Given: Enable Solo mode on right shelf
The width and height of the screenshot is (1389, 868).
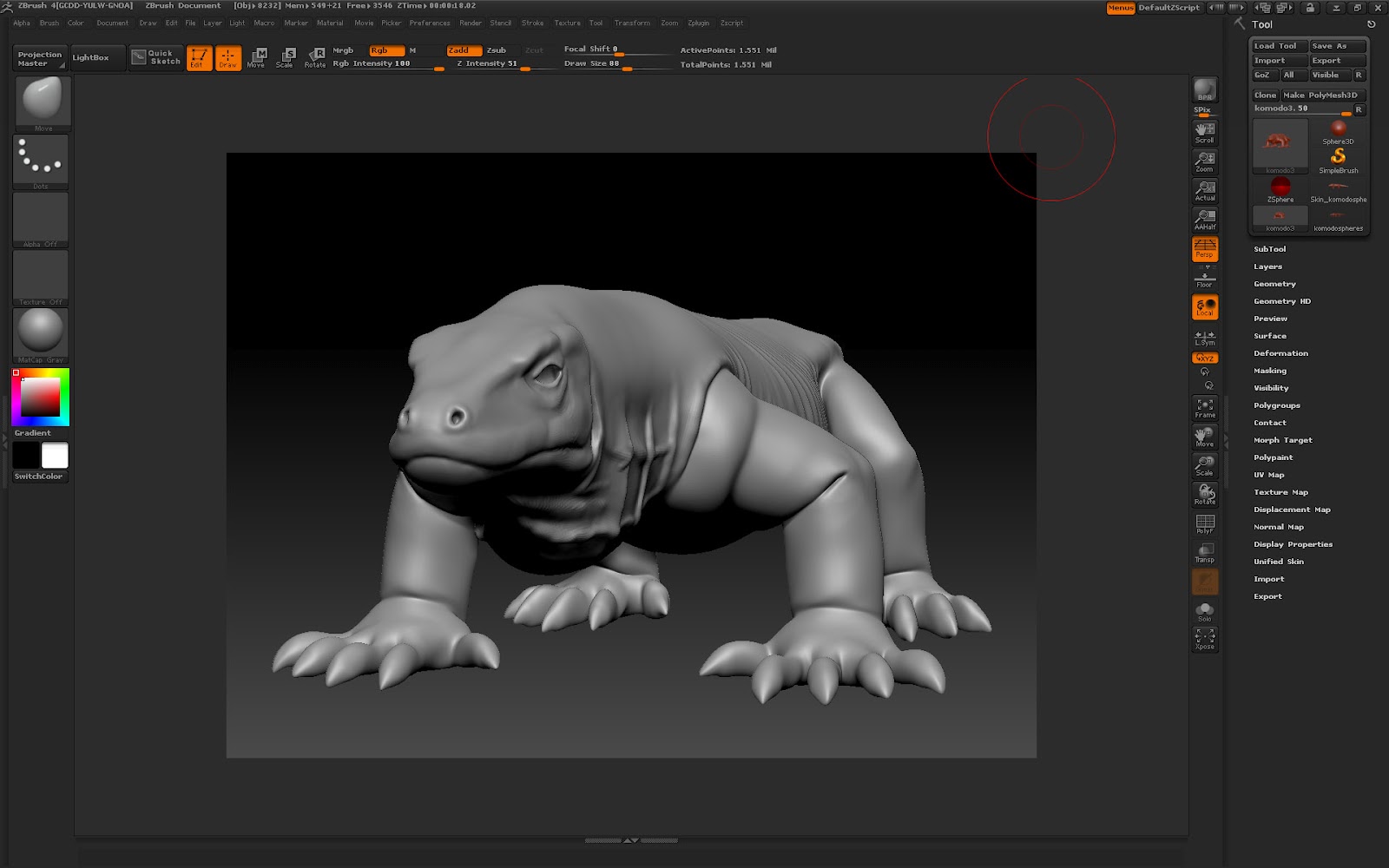Looking at the screenshot, I should [x=1204, y=610].
